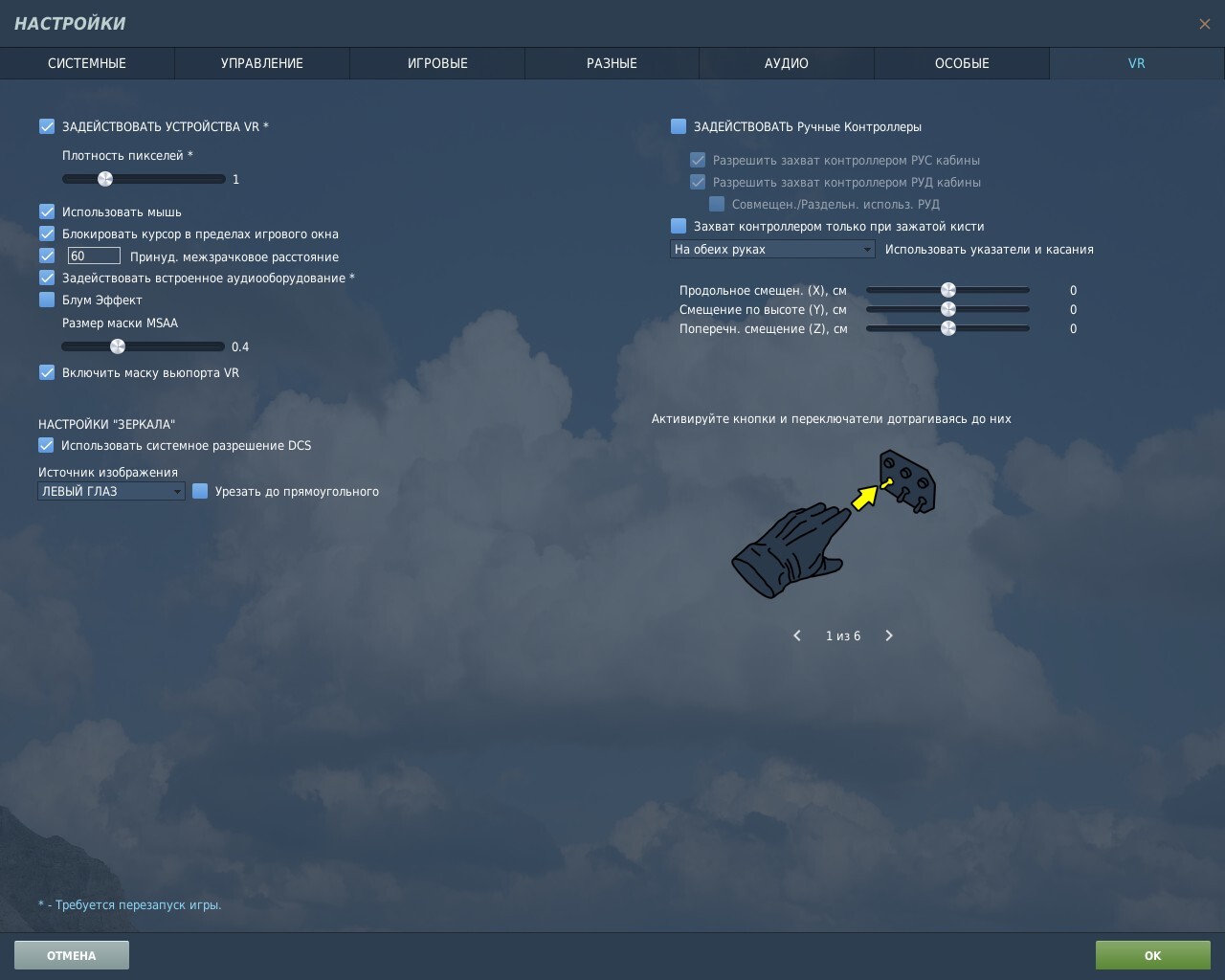Click Использовать указатели и касания label
The width and height of the screenshot is (1225, 980).
990,249
